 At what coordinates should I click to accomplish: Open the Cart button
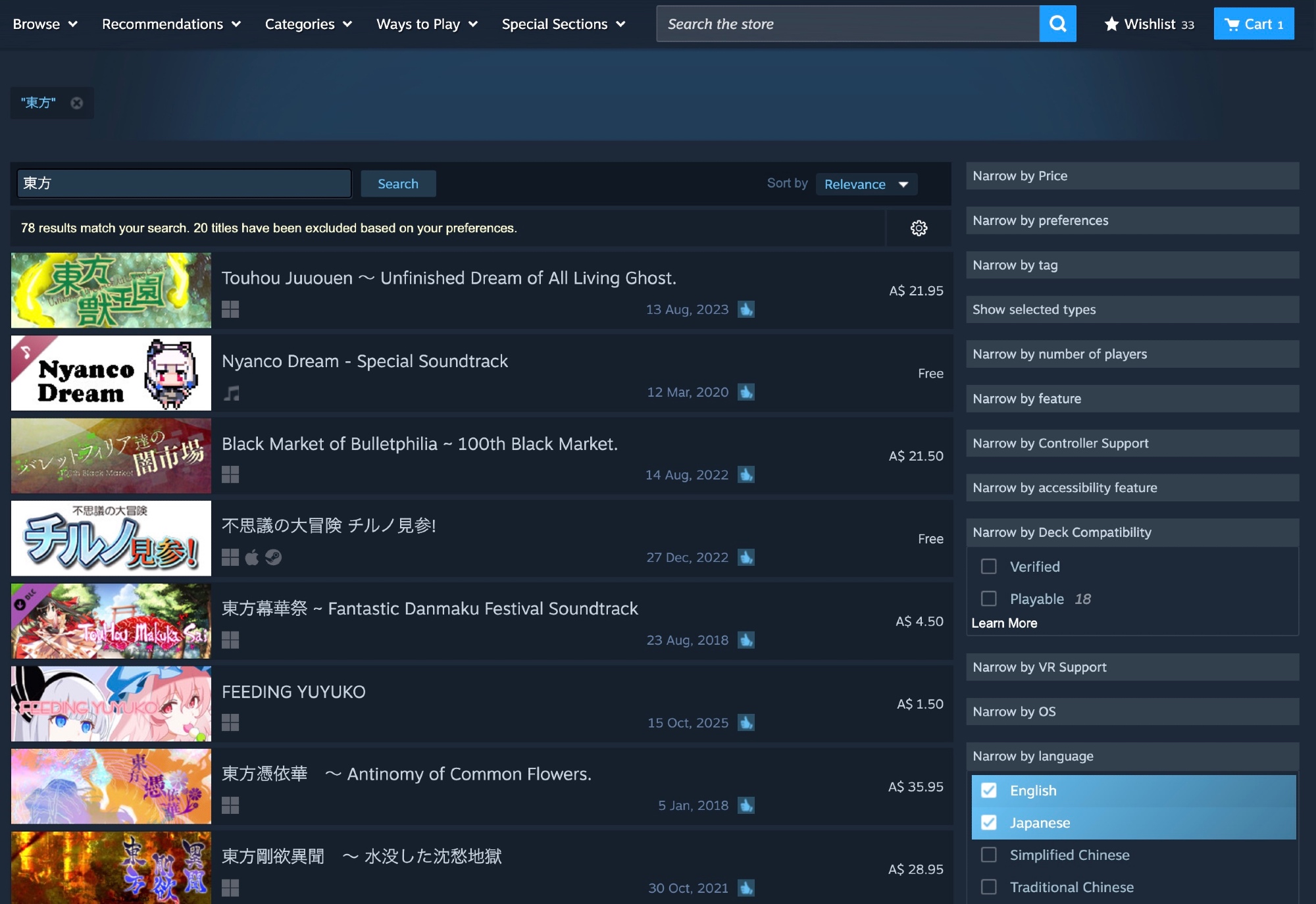[x=1253, y=24]
